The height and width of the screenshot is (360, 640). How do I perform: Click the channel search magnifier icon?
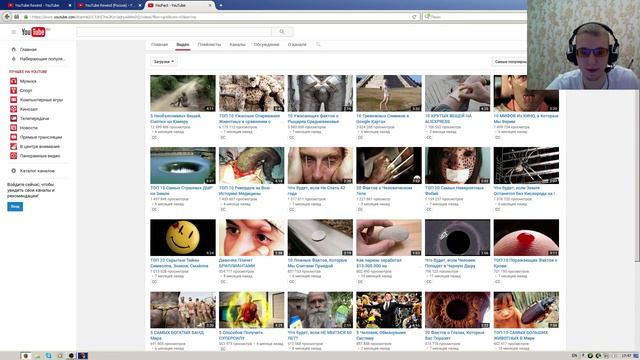318,44
